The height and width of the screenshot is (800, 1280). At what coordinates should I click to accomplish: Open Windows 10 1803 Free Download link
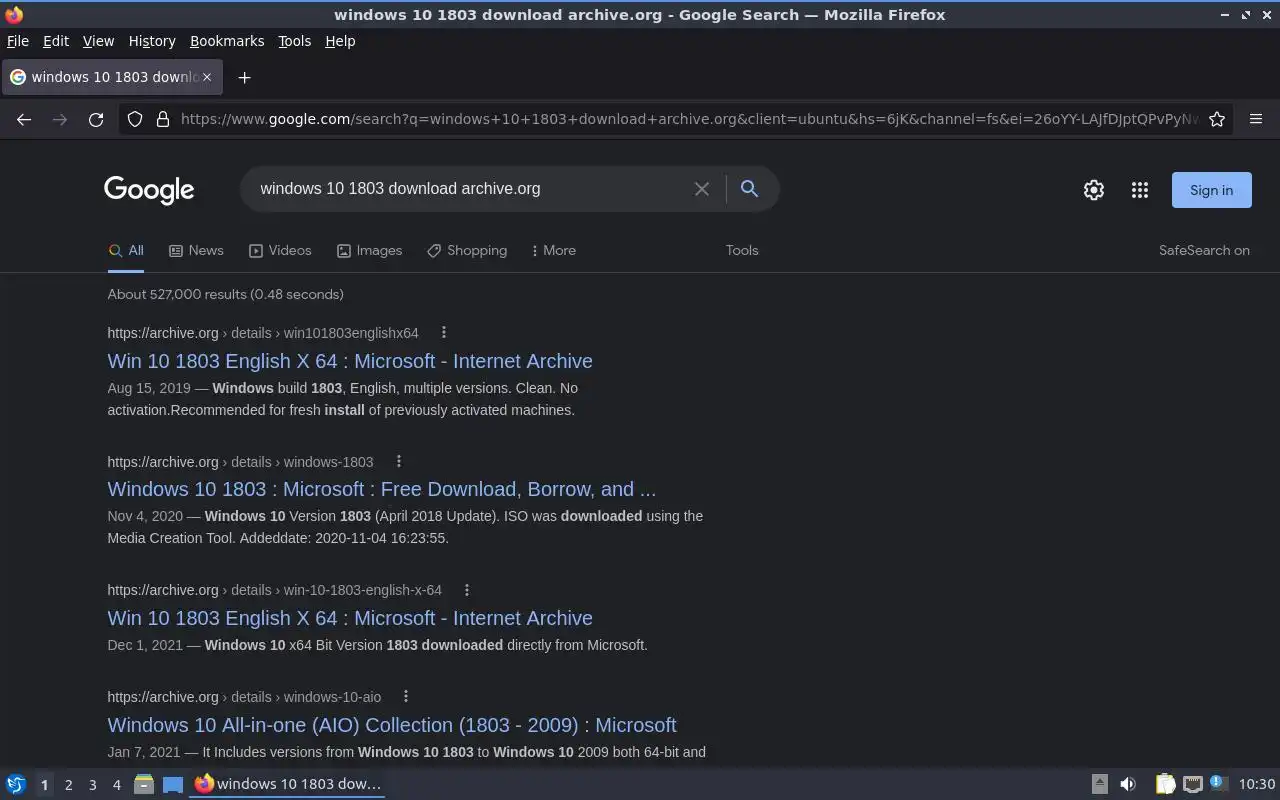pyautogui.click(x=382, y=489)
